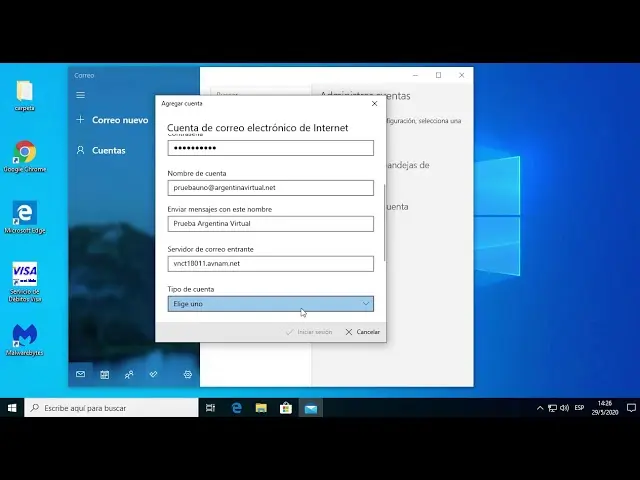The width and height of the screenshot is (640, 480).
Task: Open Microsoft Store from the taskbar
Action: pyautogui.click(x=286, y=408)
